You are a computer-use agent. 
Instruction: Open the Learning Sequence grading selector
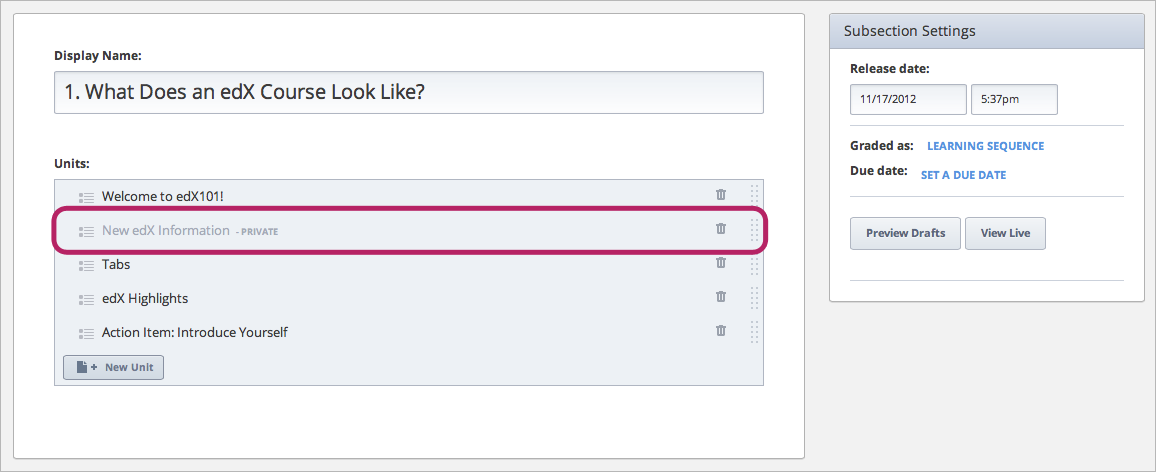pos(985,146)
